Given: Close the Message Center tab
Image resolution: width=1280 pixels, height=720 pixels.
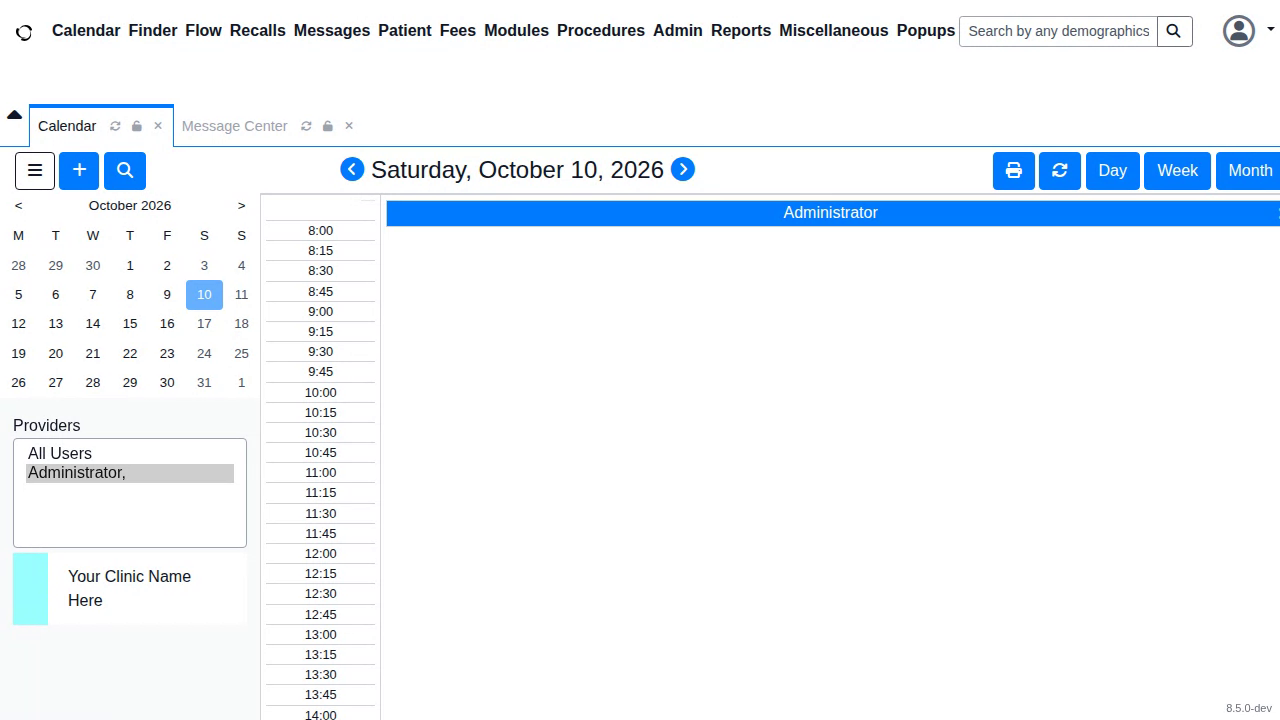Looking at the screenshot, I should coord(349,126).
